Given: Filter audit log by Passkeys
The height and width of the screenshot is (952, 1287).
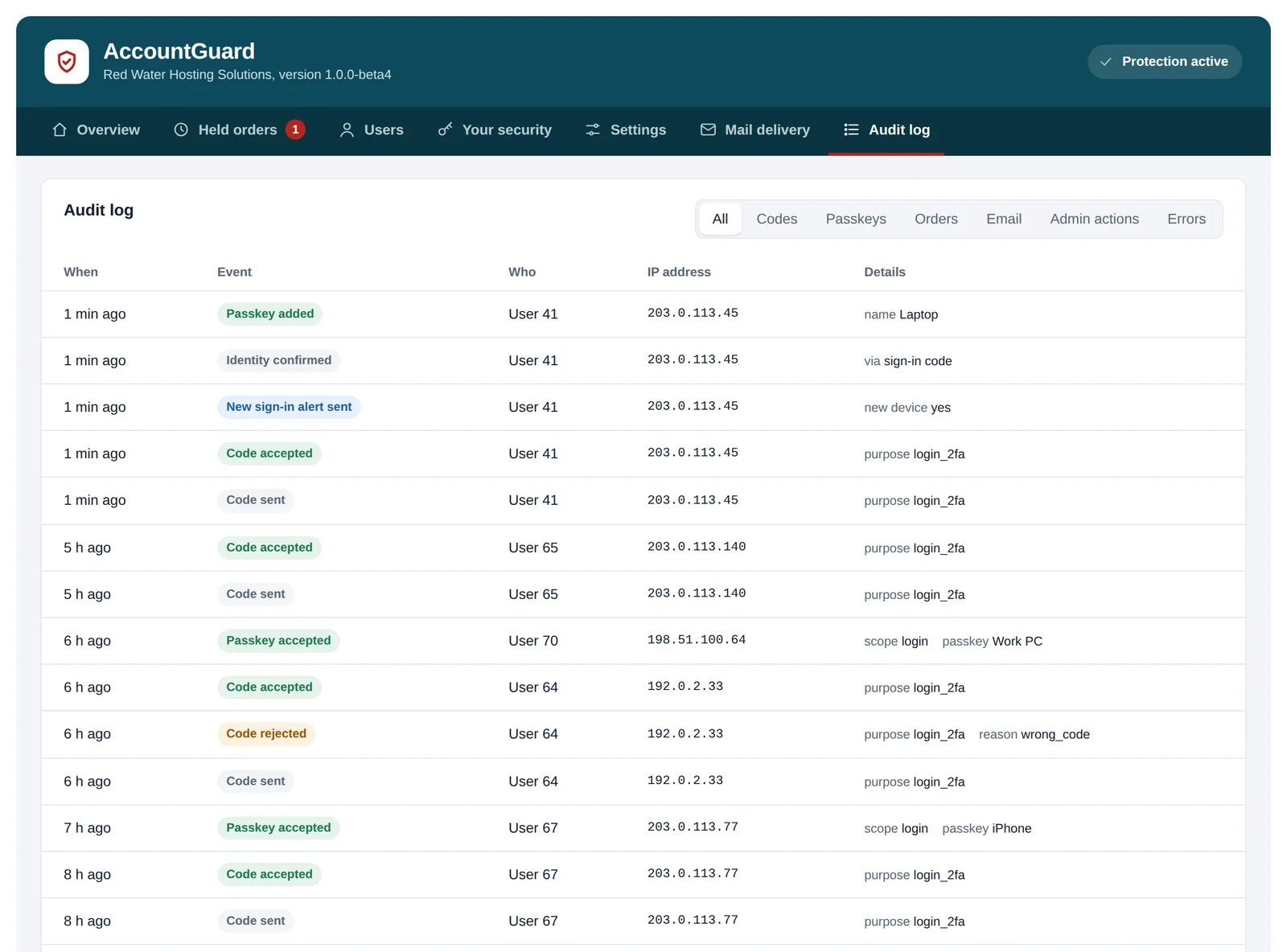Looking at the screenshot, I should click(856, 219).
